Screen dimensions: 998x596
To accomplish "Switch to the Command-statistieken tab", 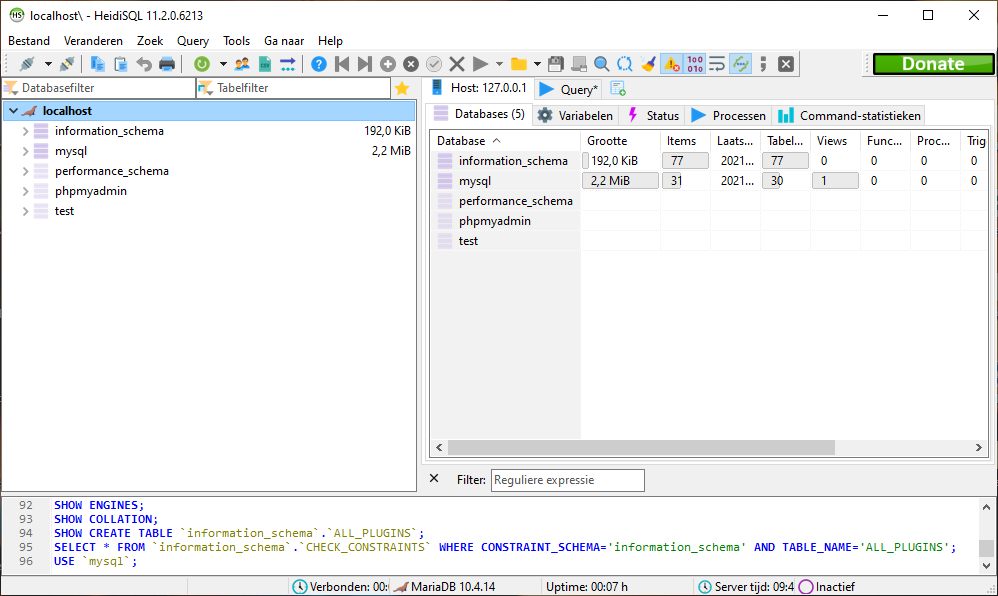I will pos(849,116).
